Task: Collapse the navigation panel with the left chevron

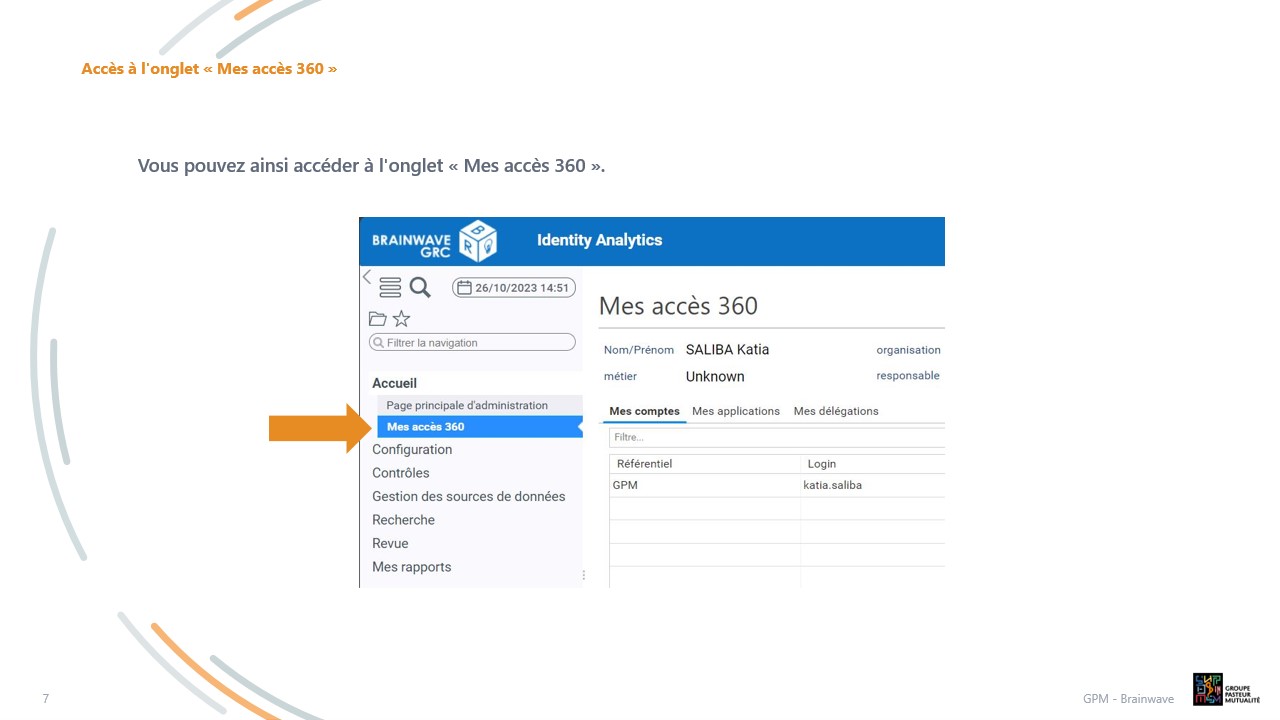Action: coord(367,277)
